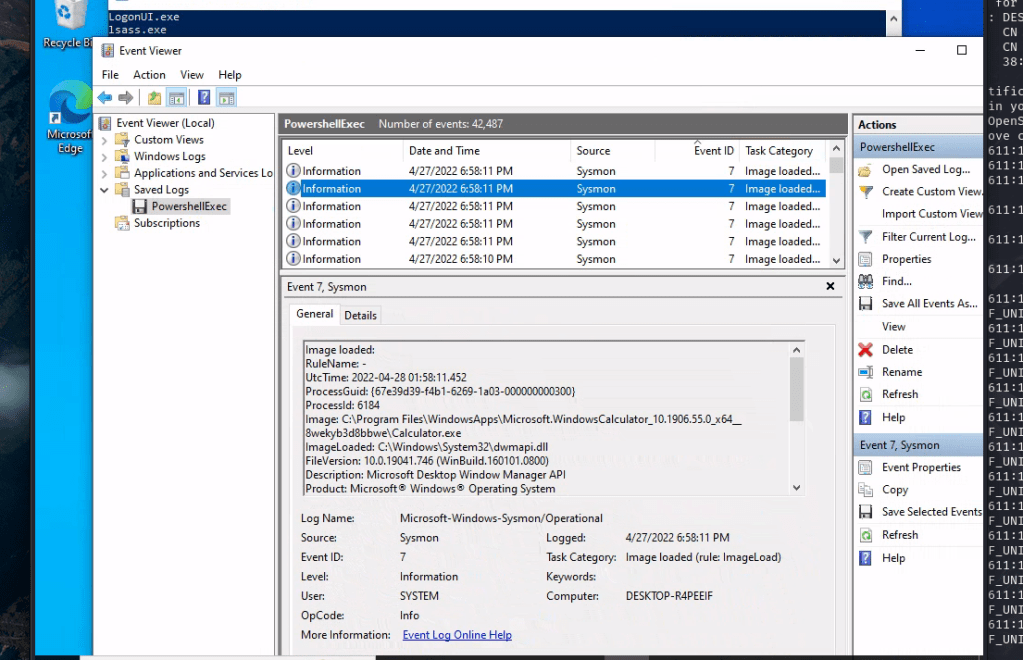1023x660 pixels.
Task: Switch to the Details tab
Action: pyautogui.click(x=360, y=314)
